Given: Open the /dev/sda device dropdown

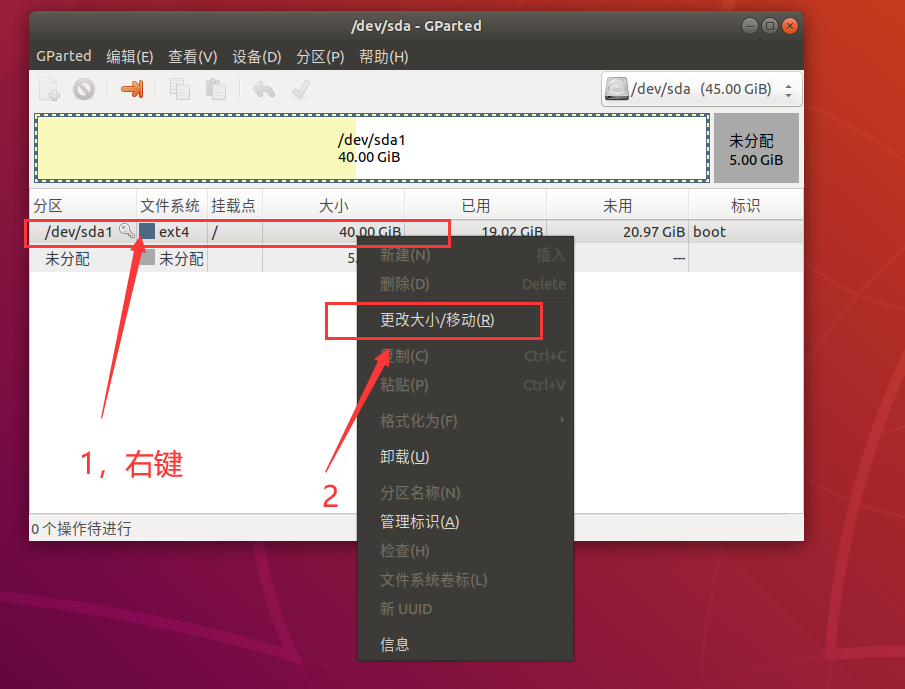Looking at the screenshot, I should coord(701,89).
